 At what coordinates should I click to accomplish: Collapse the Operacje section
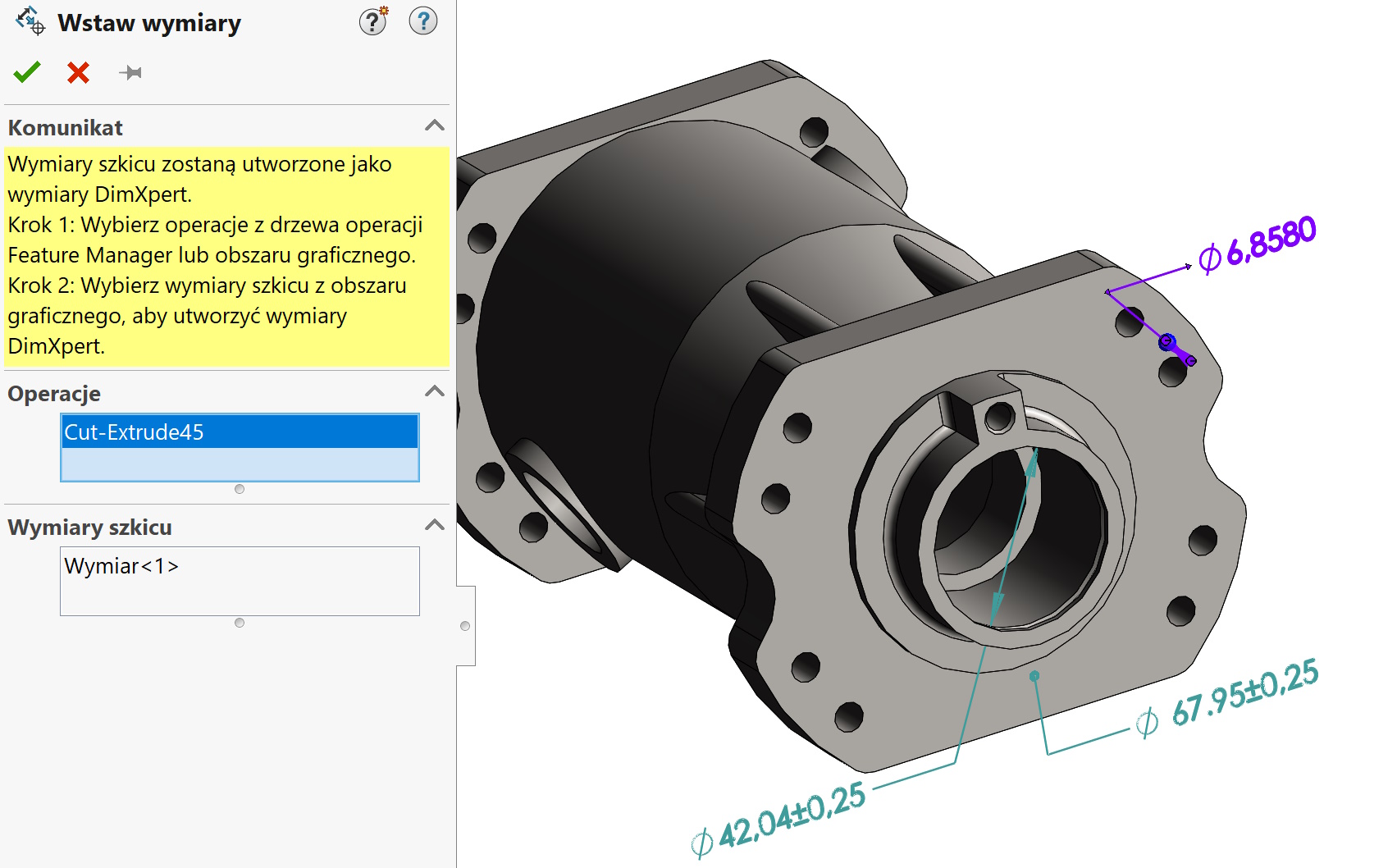point(435,391)
